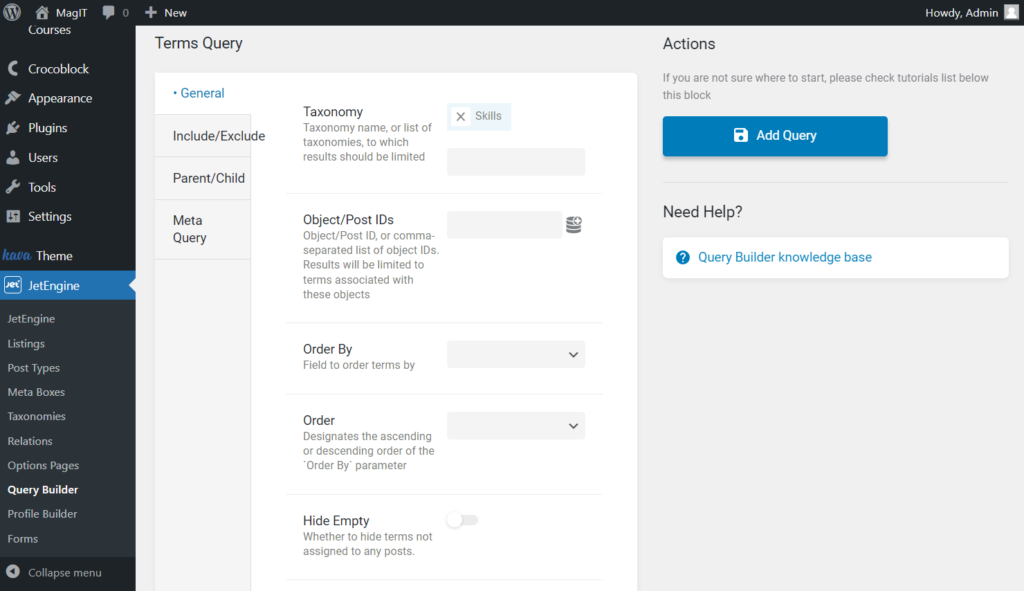Click the Terms Query heading text
The width and height of the screenshot is (1024, 591).
point(199,43)
